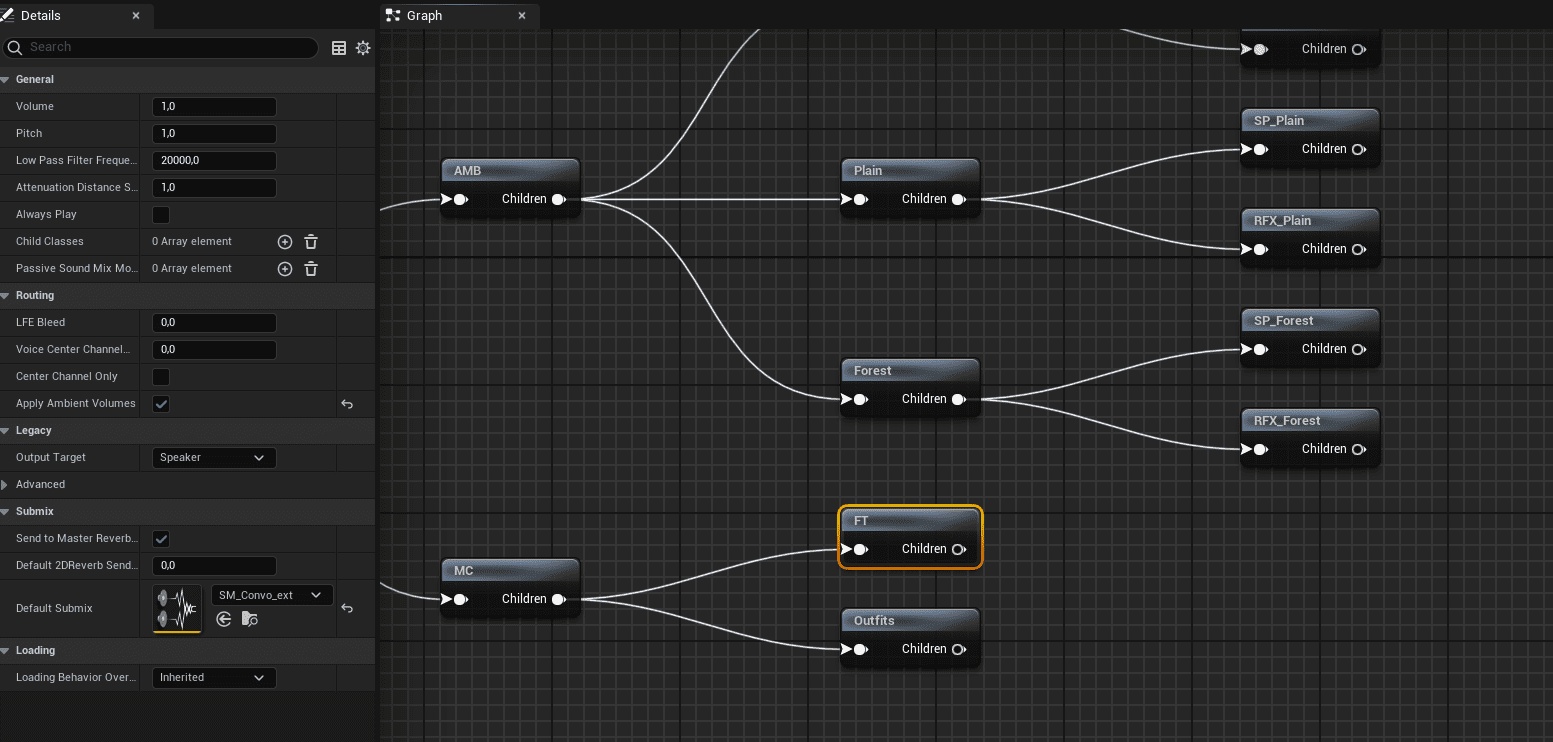The height and width of the screenshot is (742, 1553).
Task: Open the Loading Behavior Override Inherited dropdown
Action: click(213, 678)
